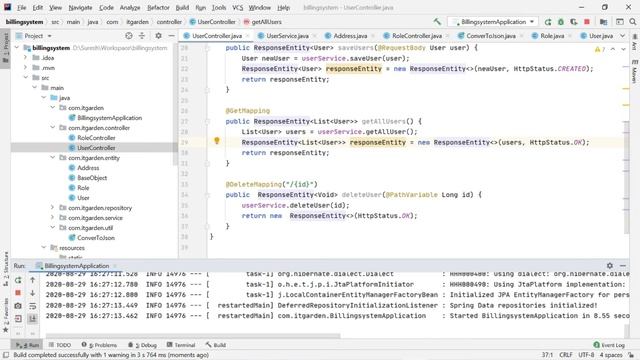The width and height of the screenshot is (640, 360).
Task: Open the Navigate menu
Action: pos(80,7)
